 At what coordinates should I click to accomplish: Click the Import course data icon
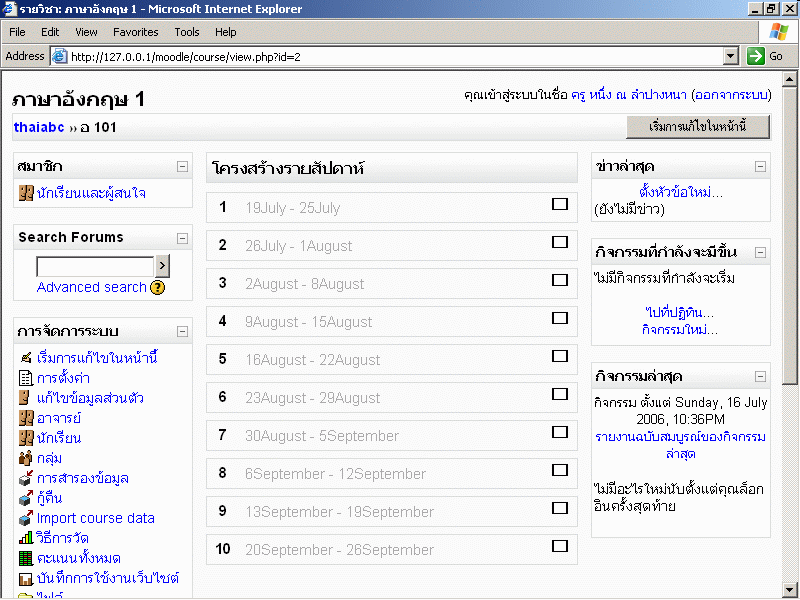tap(26, 518)
